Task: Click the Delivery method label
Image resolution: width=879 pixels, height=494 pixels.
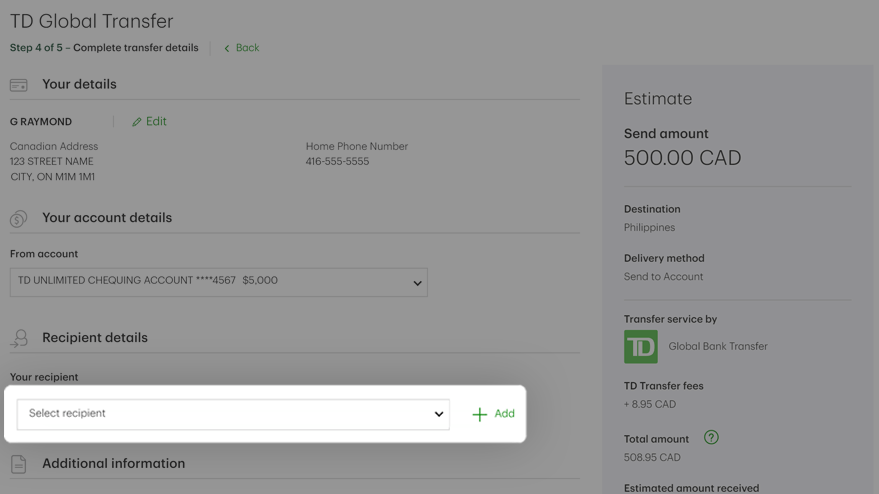Action: pyautogui.click(x=664, y=258)
